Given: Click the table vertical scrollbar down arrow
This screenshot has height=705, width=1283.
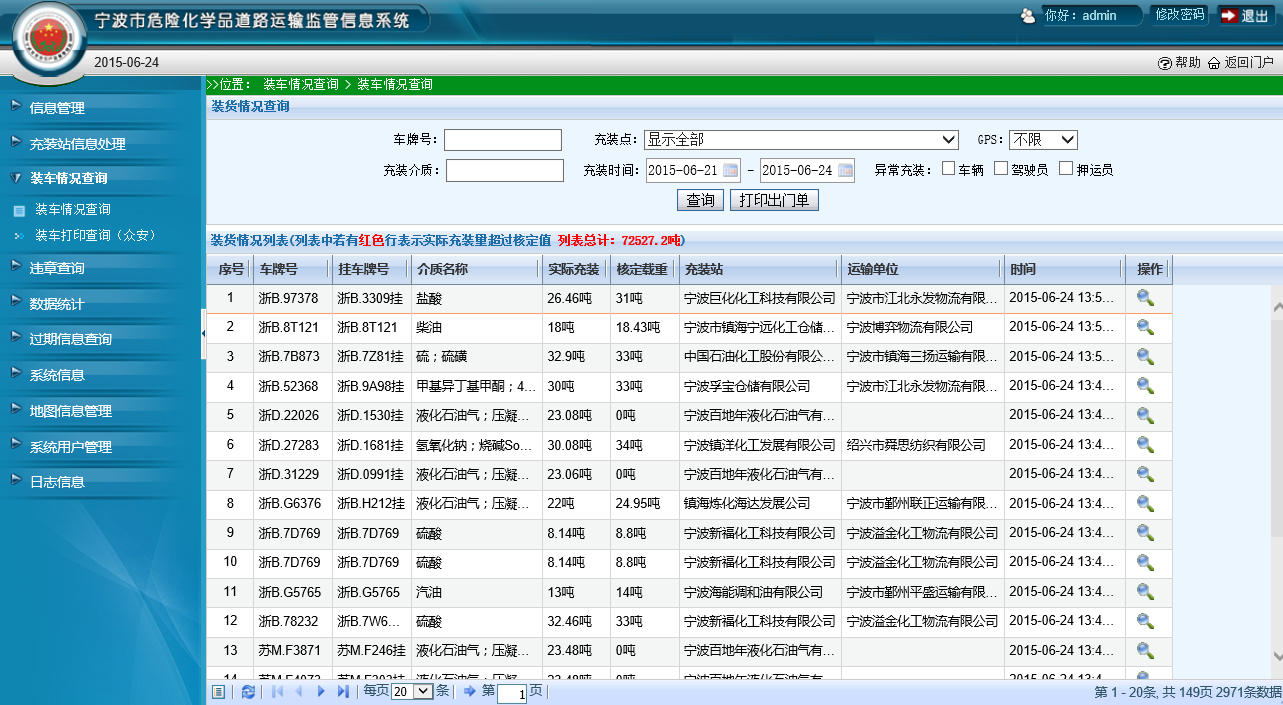Looking at the screenshot, I should click(1277, 656).
